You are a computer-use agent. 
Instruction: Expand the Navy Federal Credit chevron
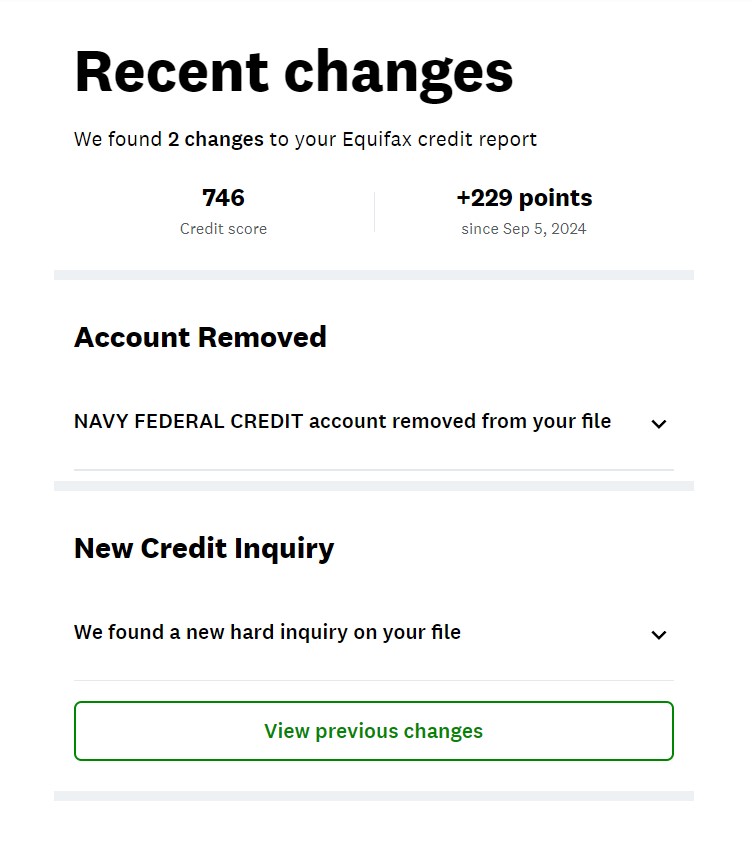tap(658, 424)
